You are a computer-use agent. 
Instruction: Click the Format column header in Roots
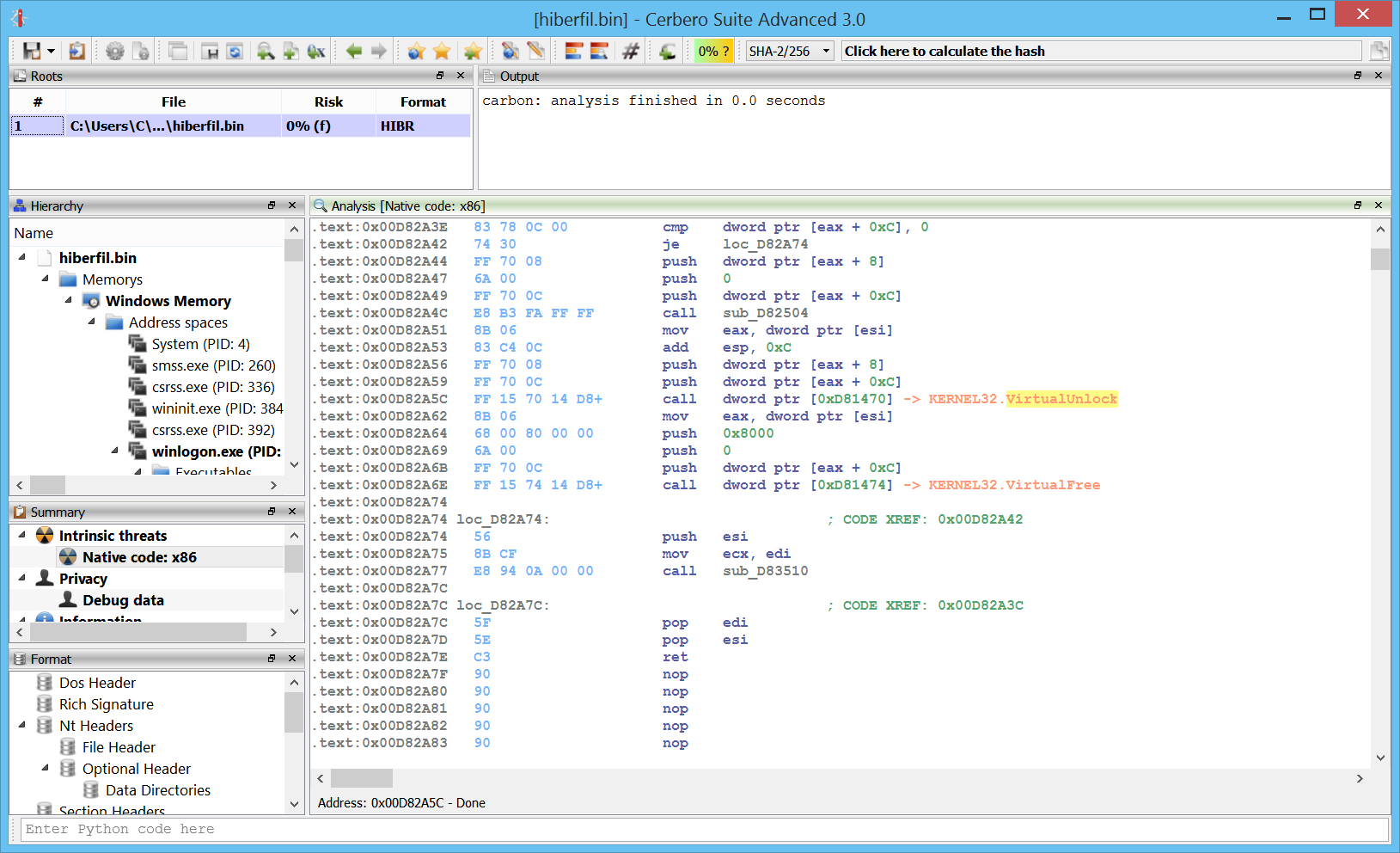click(x=423, y=101)
